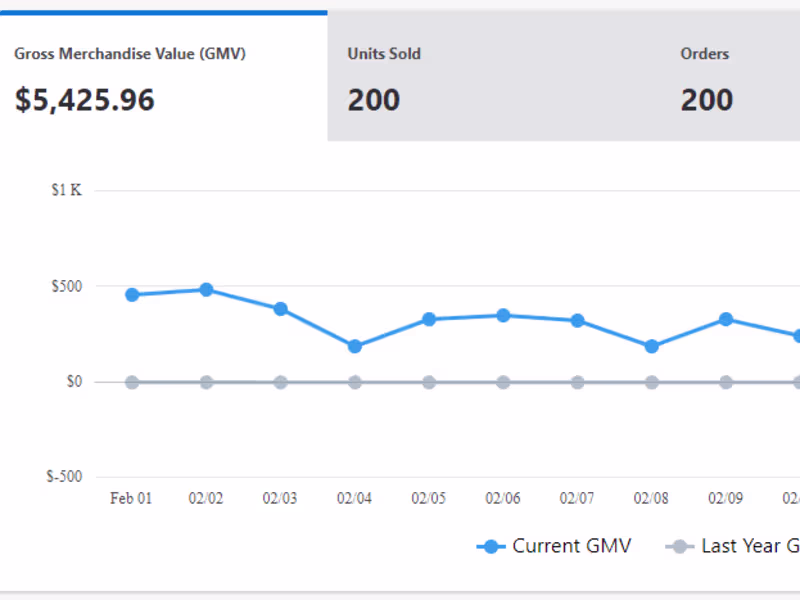
Task: Click the 02/05 blue data point
Action: (x=429, y=319)
